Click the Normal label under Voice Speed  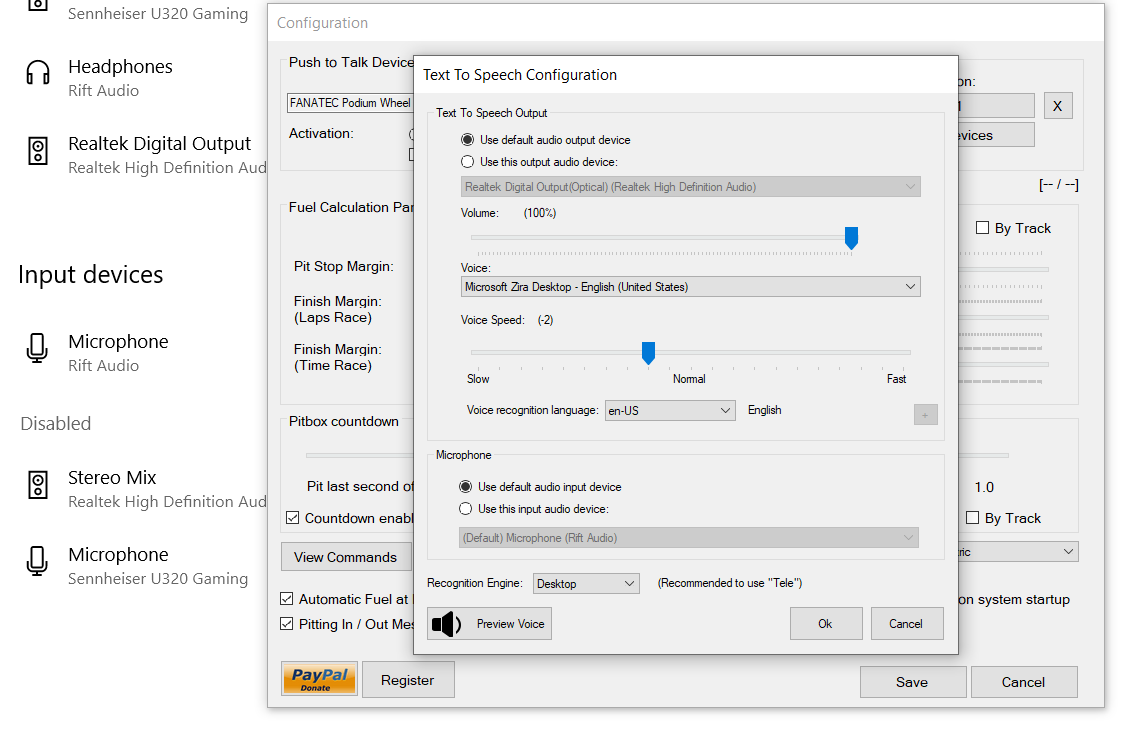tap(689, 379)
